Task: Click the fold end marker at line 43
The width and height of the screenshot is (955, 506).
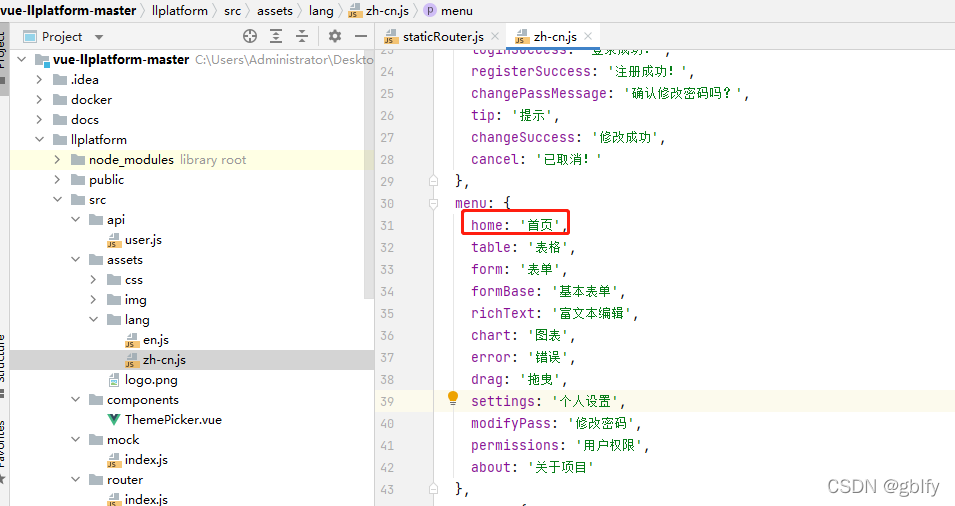Action: point(434,489)
